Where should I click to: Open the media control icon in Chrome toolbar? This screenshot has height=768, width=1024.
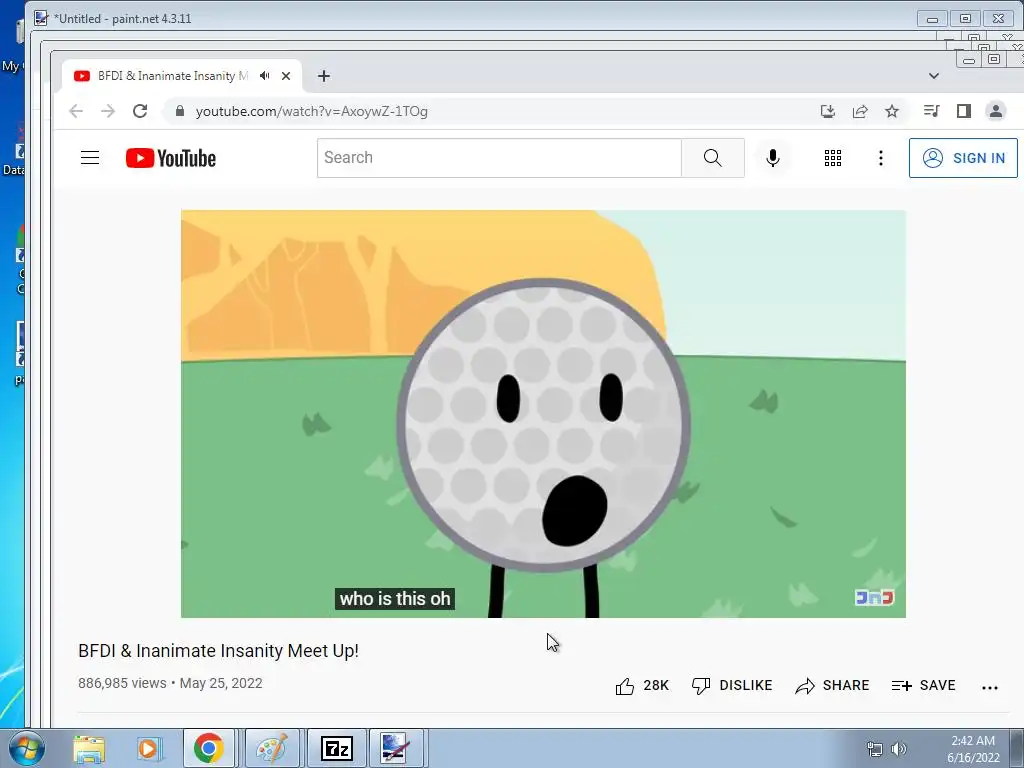(931, 111)
